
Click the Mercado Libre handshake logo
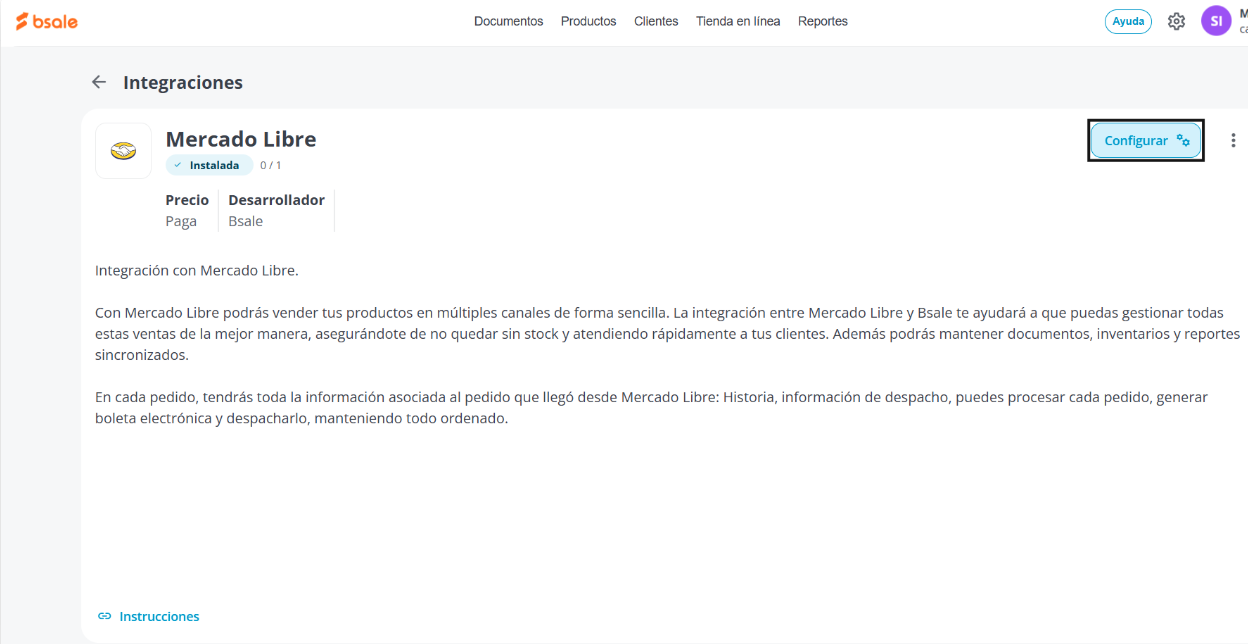click(123, 151)
